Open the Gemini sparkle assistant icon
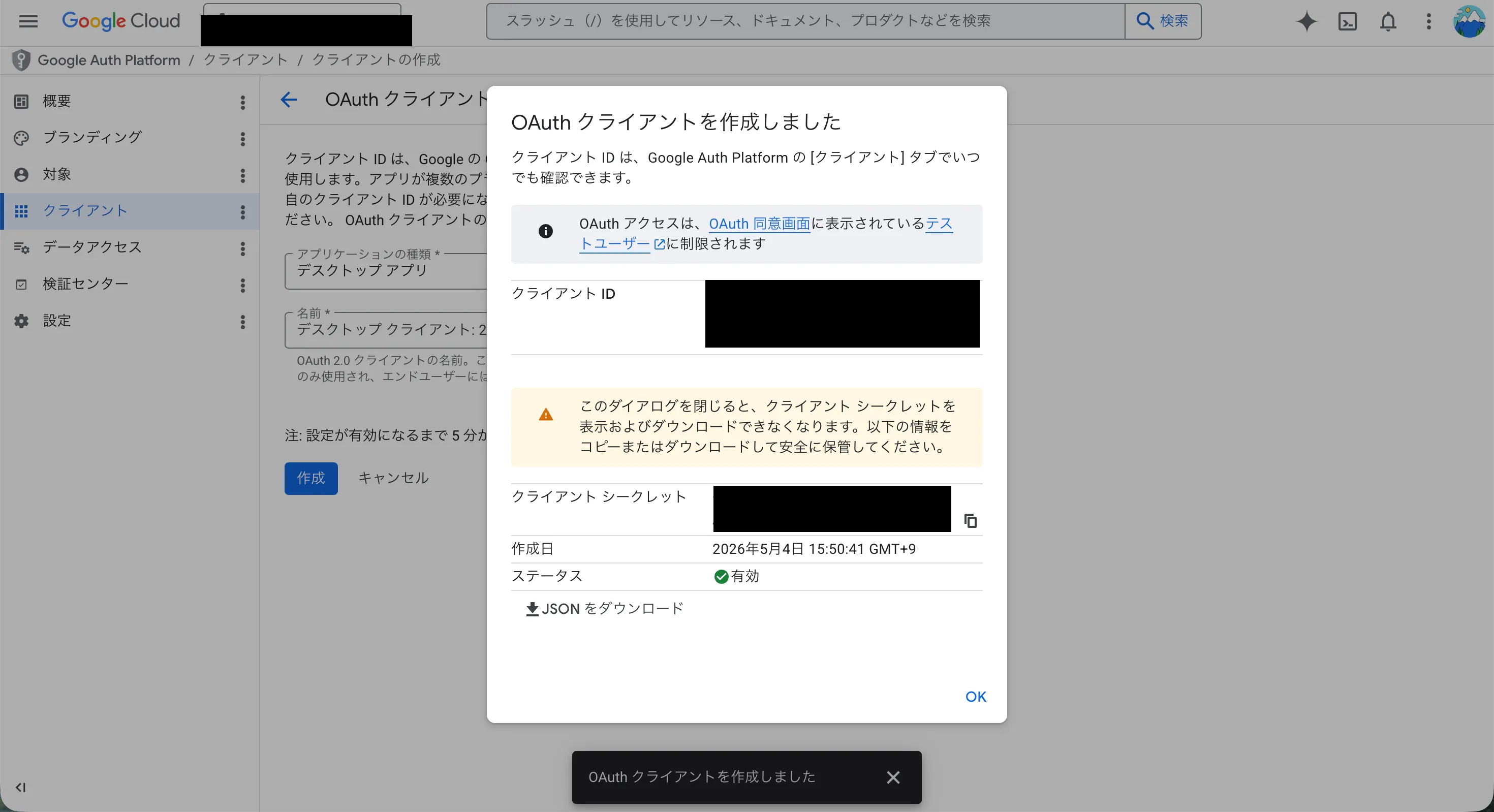 [1306, 22]
